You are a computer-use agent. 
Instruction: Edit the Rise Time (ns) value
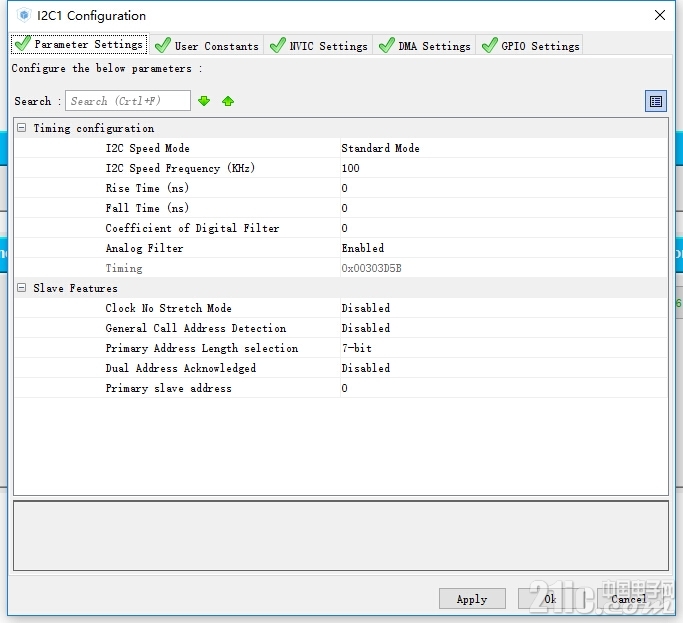pyautogui.click(x=503, y=188)
